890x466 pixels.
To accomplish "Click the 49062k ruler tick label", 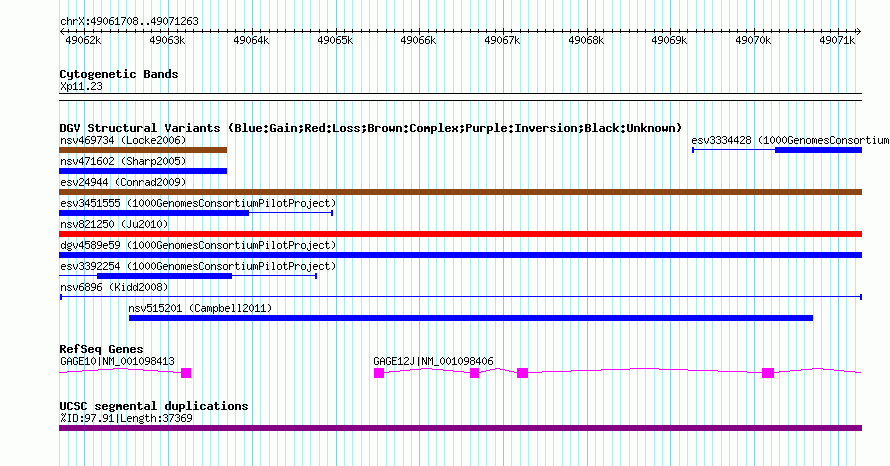I will [x=83, y=40].
